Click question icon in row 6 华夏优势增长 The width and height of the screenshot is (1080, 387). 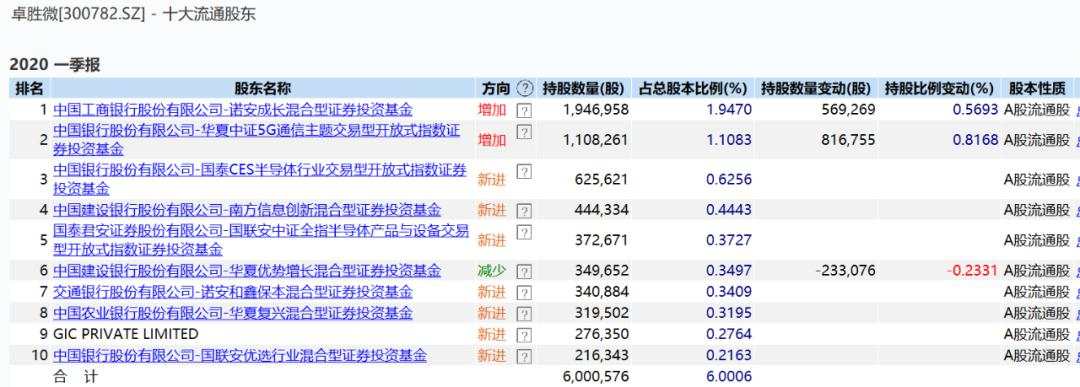[x=524, y=271]
